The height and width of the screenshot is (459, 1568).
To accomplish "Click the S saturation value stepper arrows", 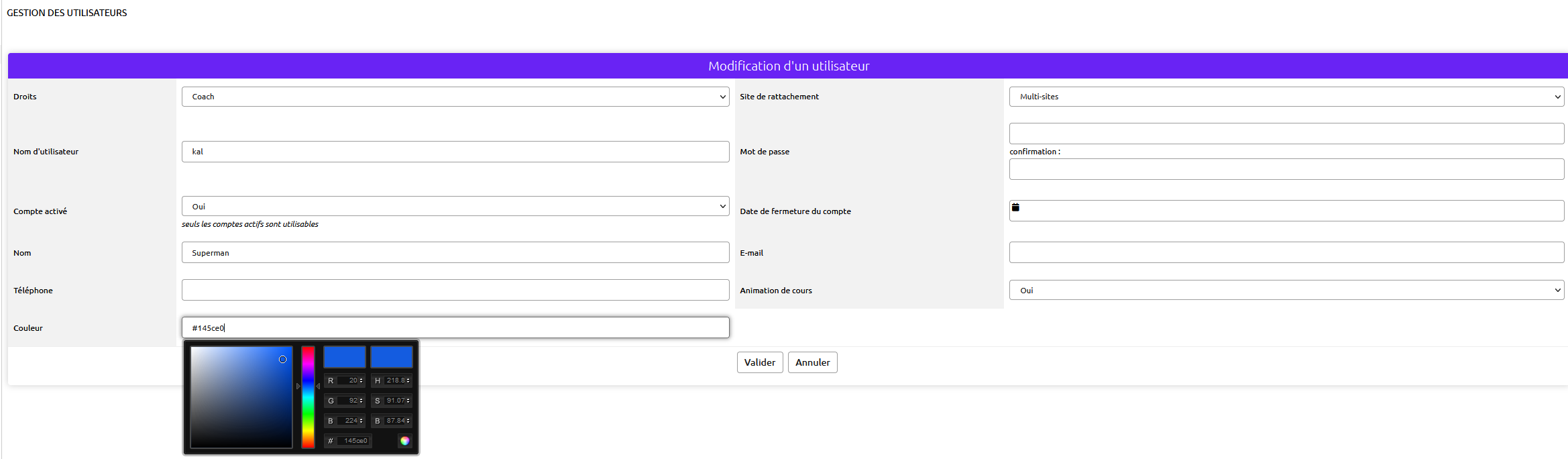I will (x=408, y=401).
